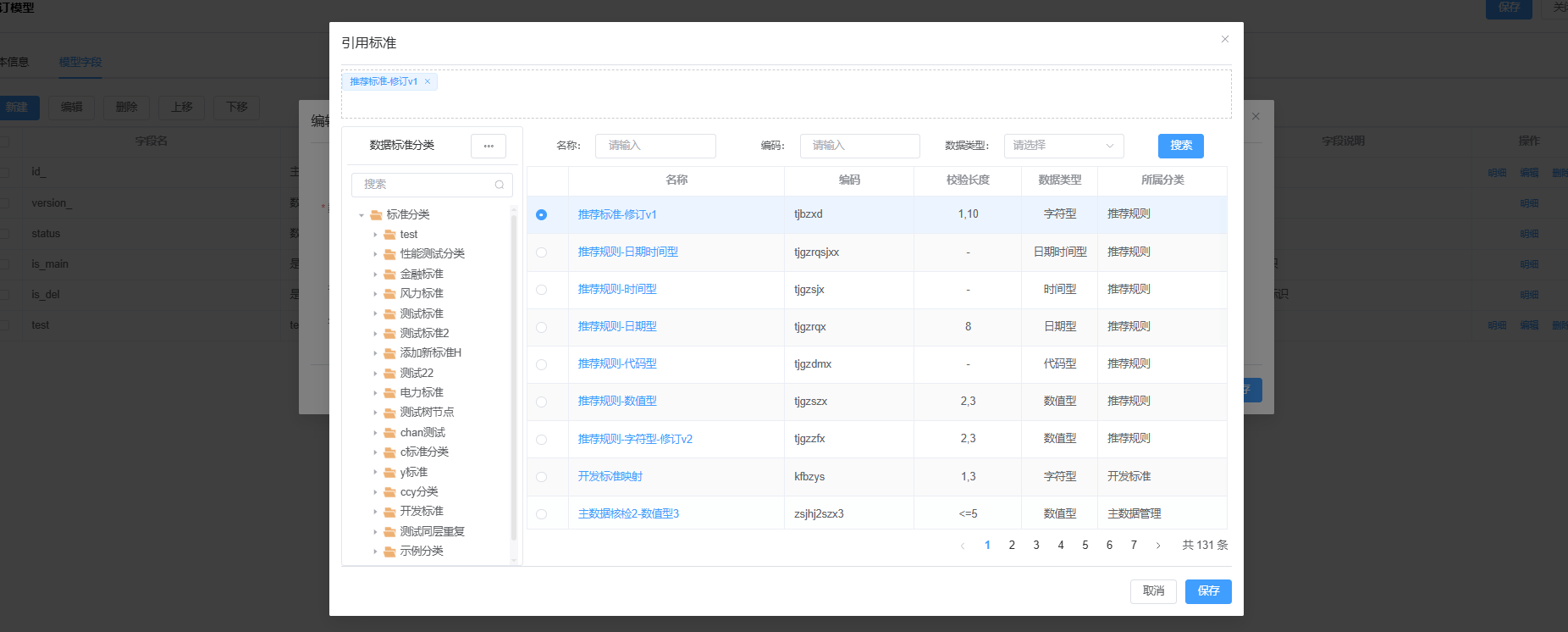Click 下移 in the background toolbar
The height and width of the screenshot is (632, 1568).
[237, 108]
